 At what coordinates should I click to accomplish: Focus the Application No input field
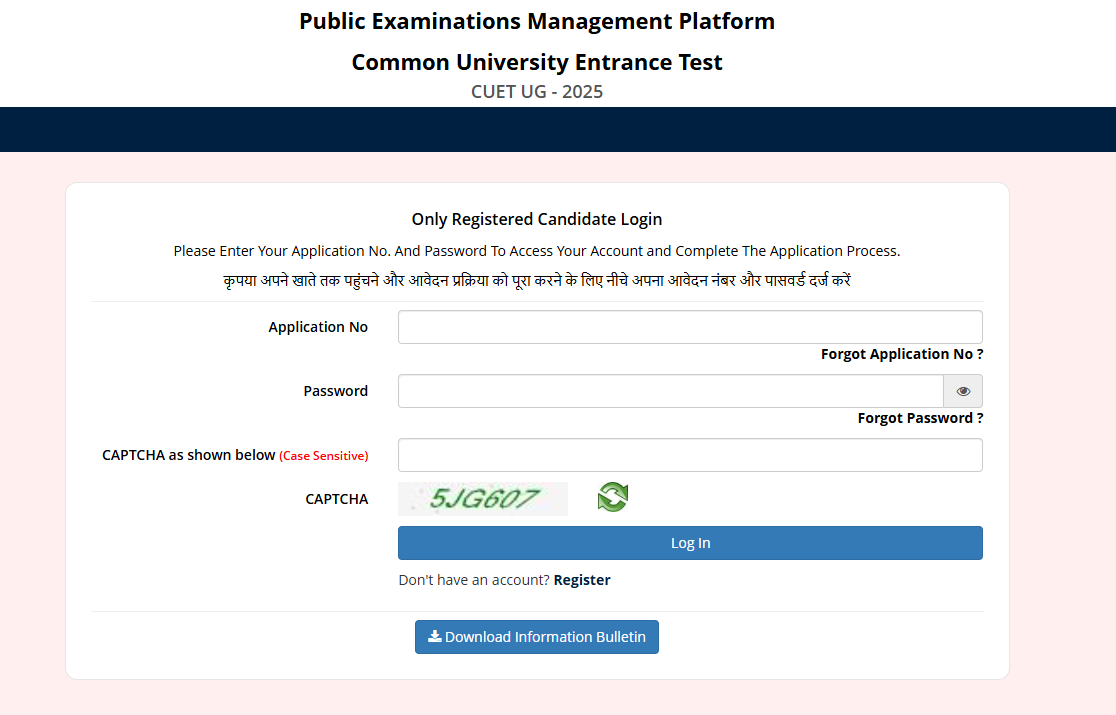tap(690, 327)
